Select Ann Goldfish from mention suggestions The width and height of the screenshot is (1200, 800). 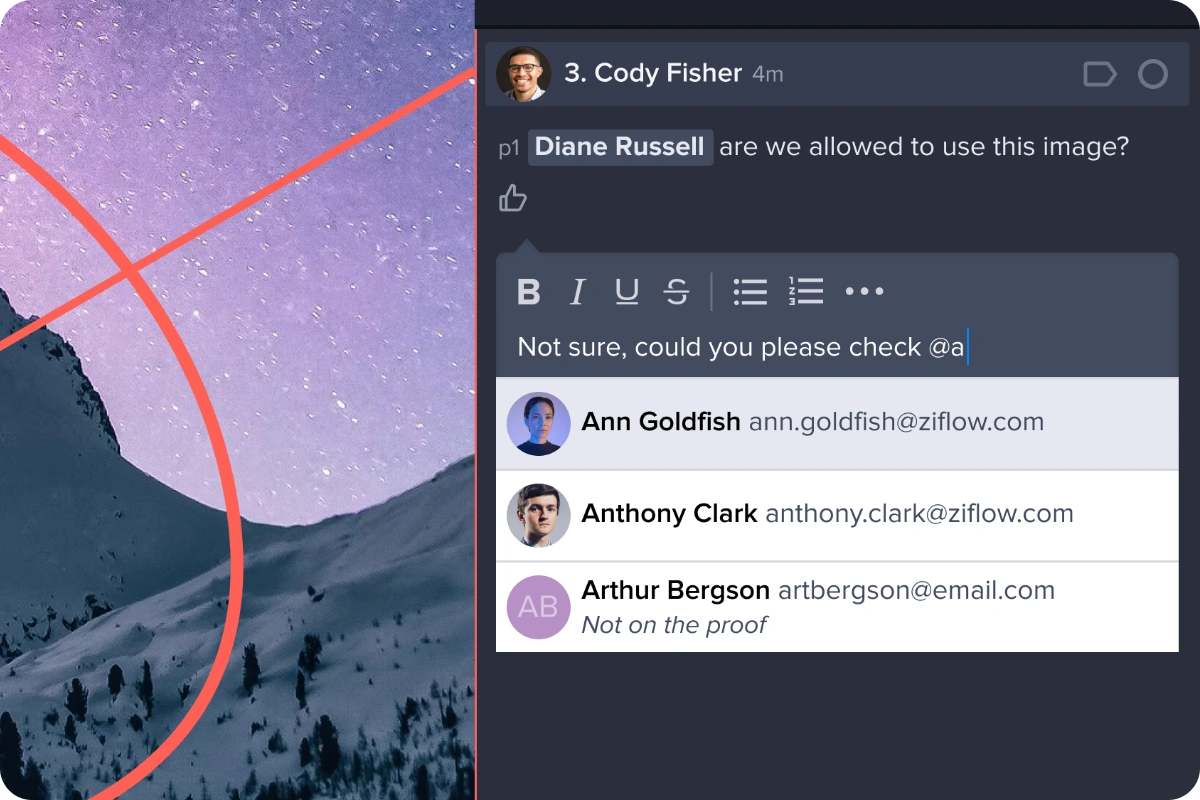[x=837, y=424]
